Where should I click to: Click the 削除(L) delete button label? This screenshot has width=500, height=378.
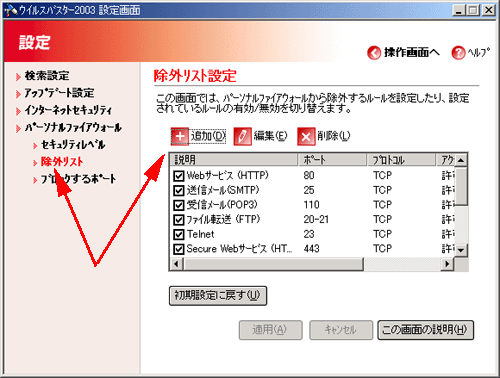(334, 136)
